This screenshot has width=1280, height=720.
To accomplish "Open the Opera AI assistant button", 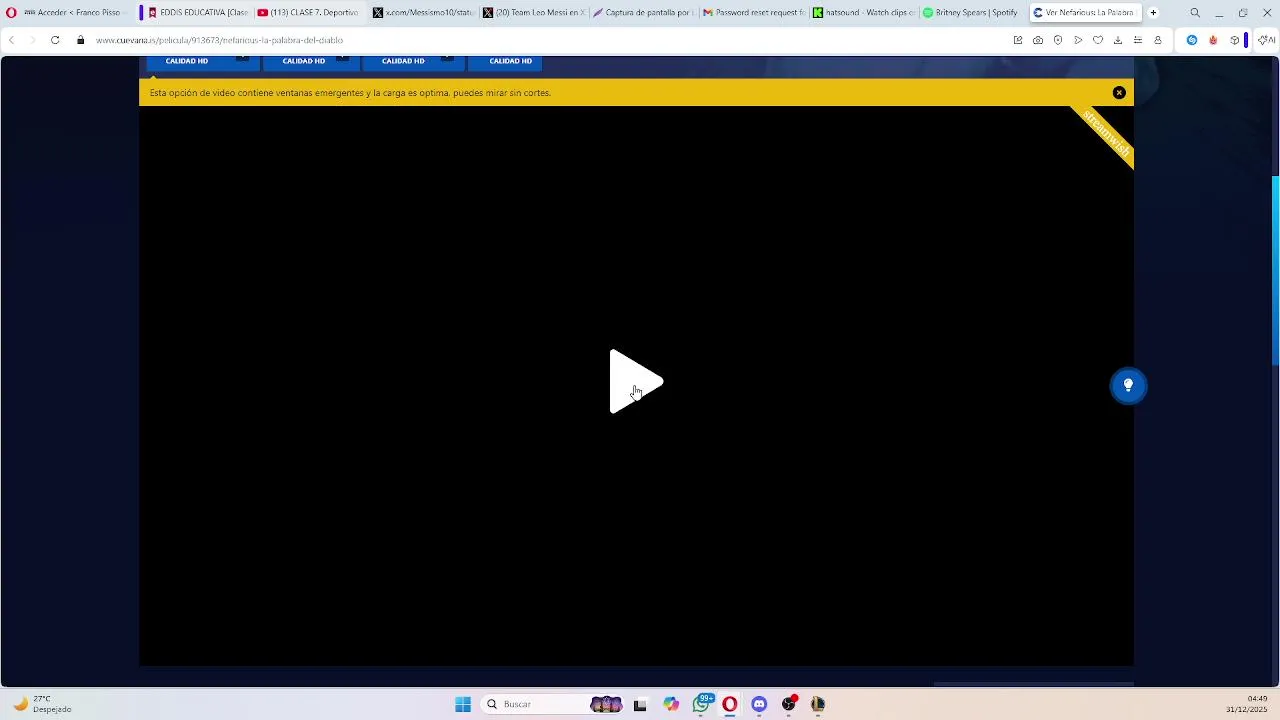I will click(1266, 40).
